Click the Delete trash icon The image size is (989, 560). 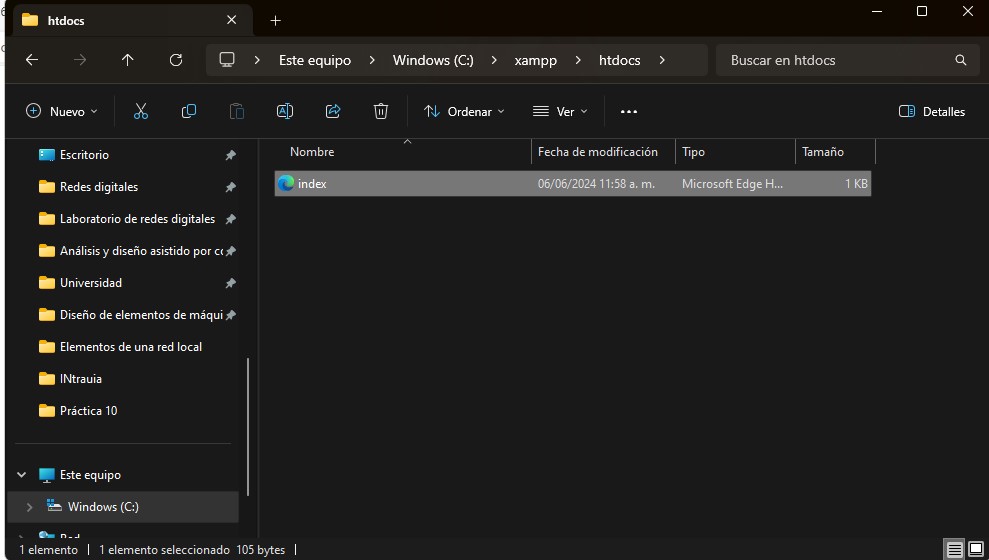tap(381, 112)
